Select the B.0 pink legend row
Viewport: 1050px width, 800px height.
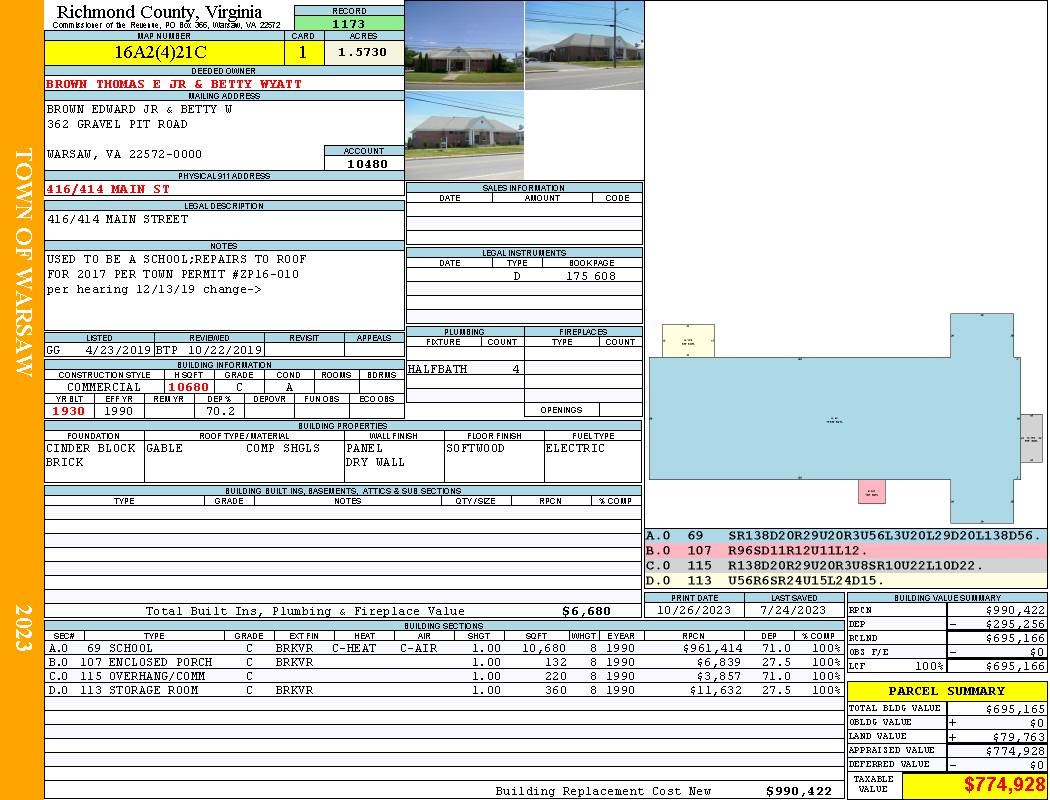845,551
